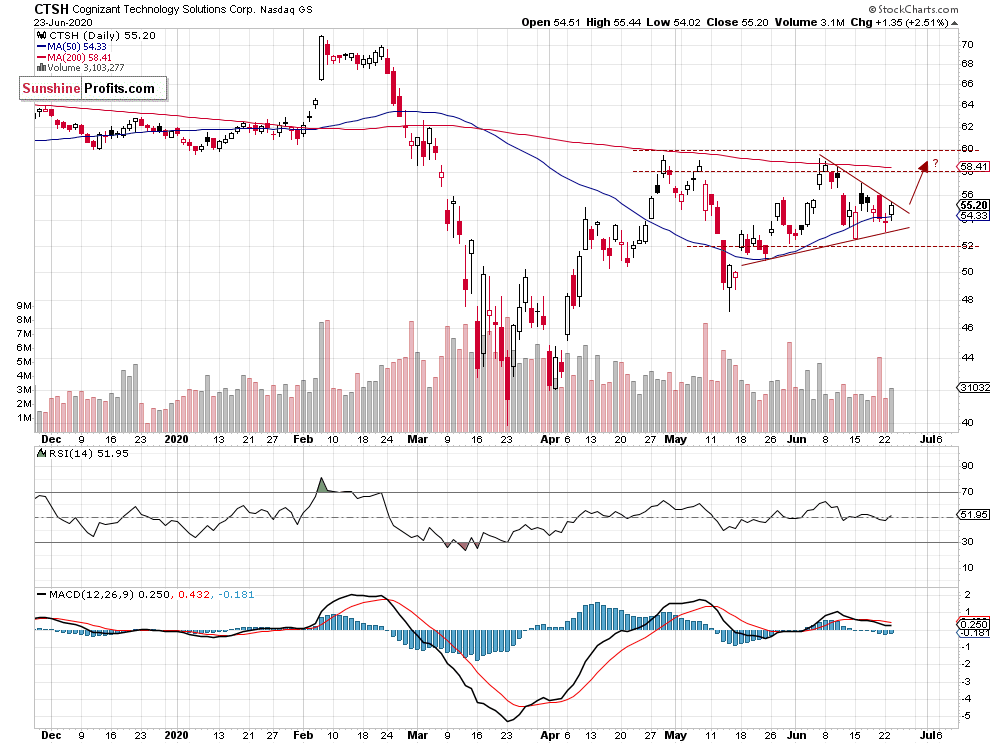Image resolution: width=990 pixels, height=744 pixels.
Task: Select the MACD(12,26,9) 0.250 indicator label
Action: point(109,594)
